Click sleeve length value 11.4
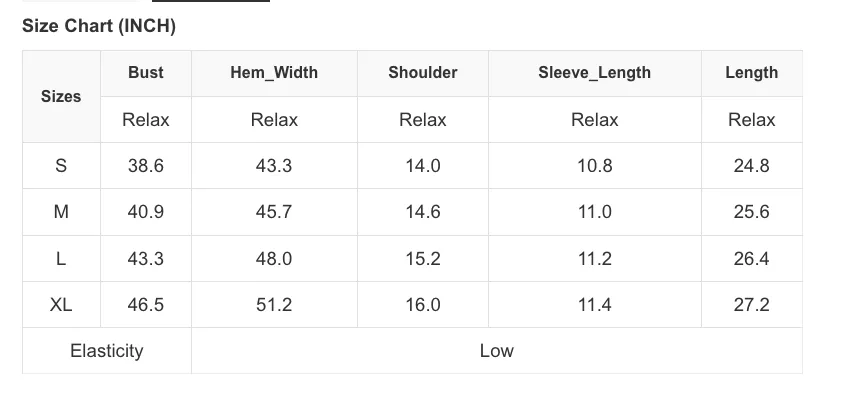 pos(594,305)
